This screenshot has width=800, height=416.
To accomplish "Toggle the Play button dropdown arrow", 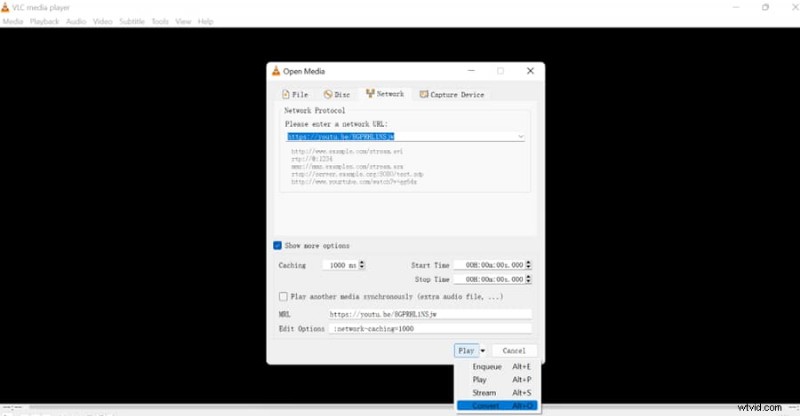I will pyautogui.click(x=483, y=351).
